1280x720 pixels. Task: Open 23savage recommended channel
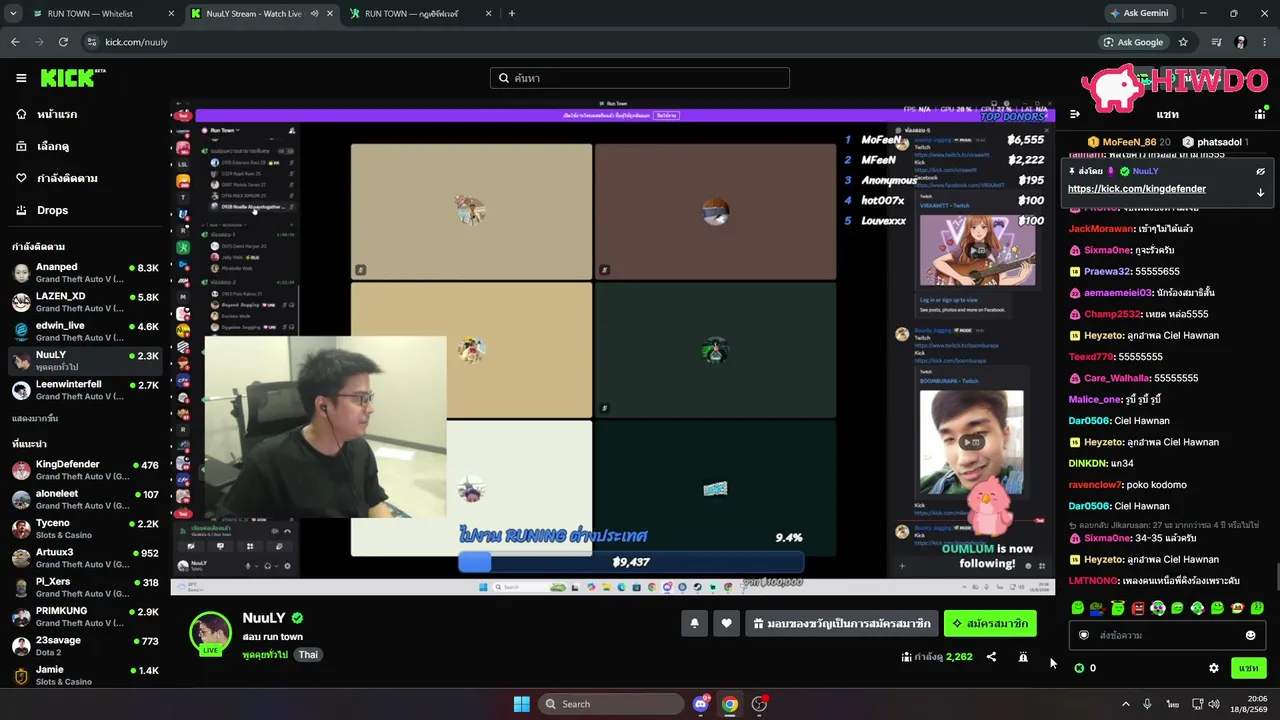pos(85,646)
